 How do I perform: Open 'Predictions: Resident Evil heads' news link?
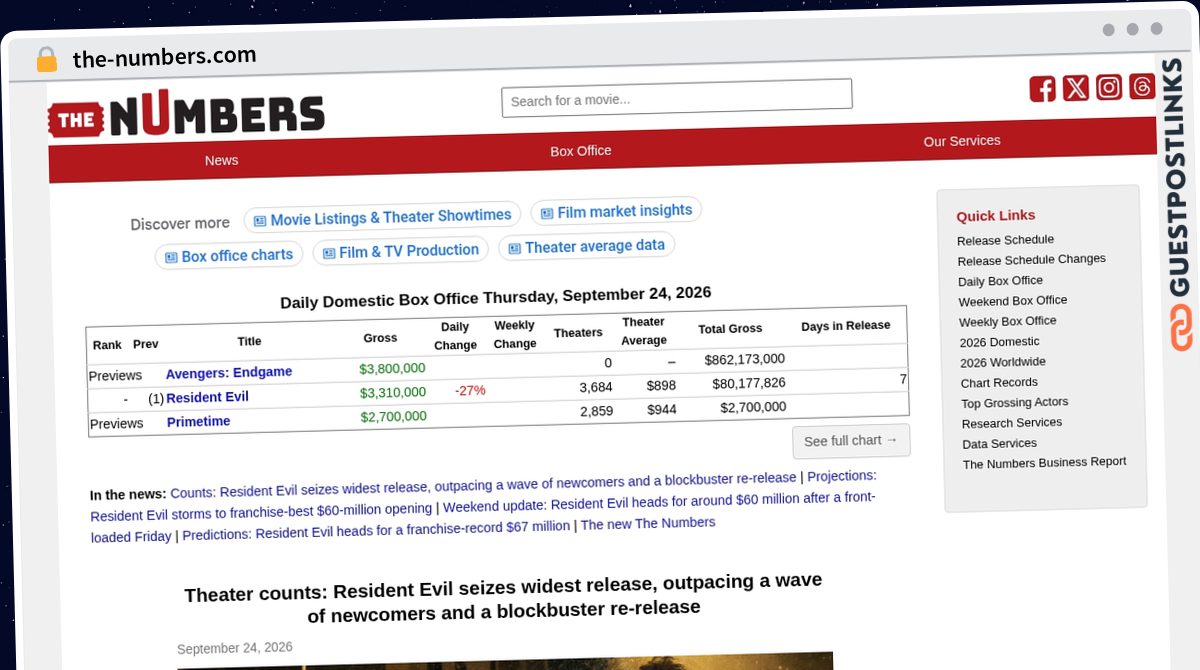point(376,530)
